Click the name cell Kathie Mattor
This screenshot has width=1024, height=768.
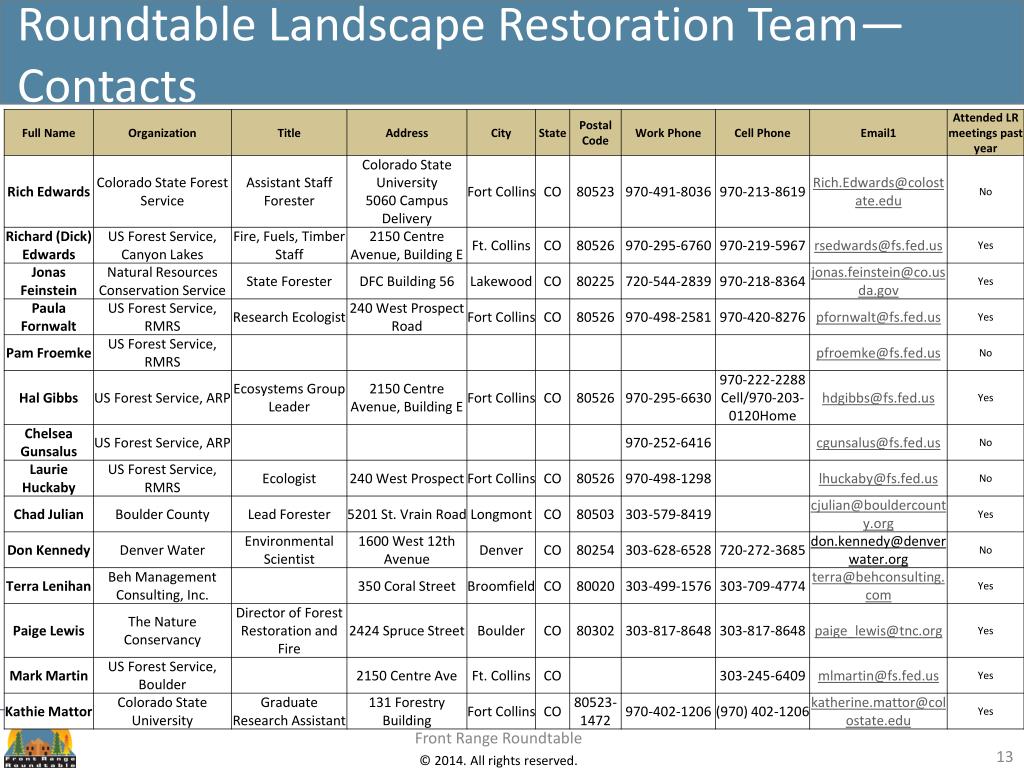coord(48,711)
